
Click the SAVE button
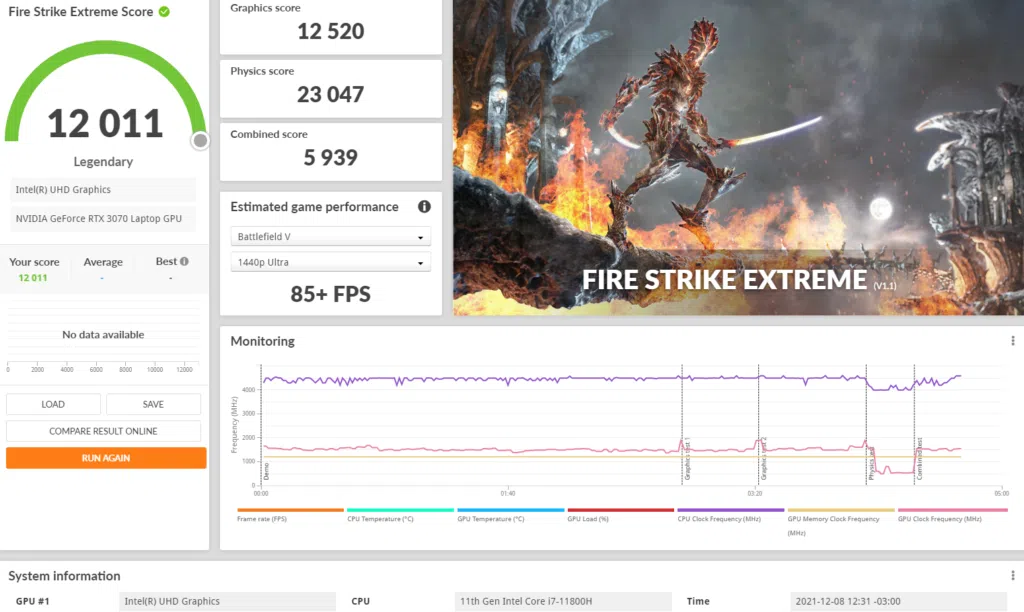(153, 403)
